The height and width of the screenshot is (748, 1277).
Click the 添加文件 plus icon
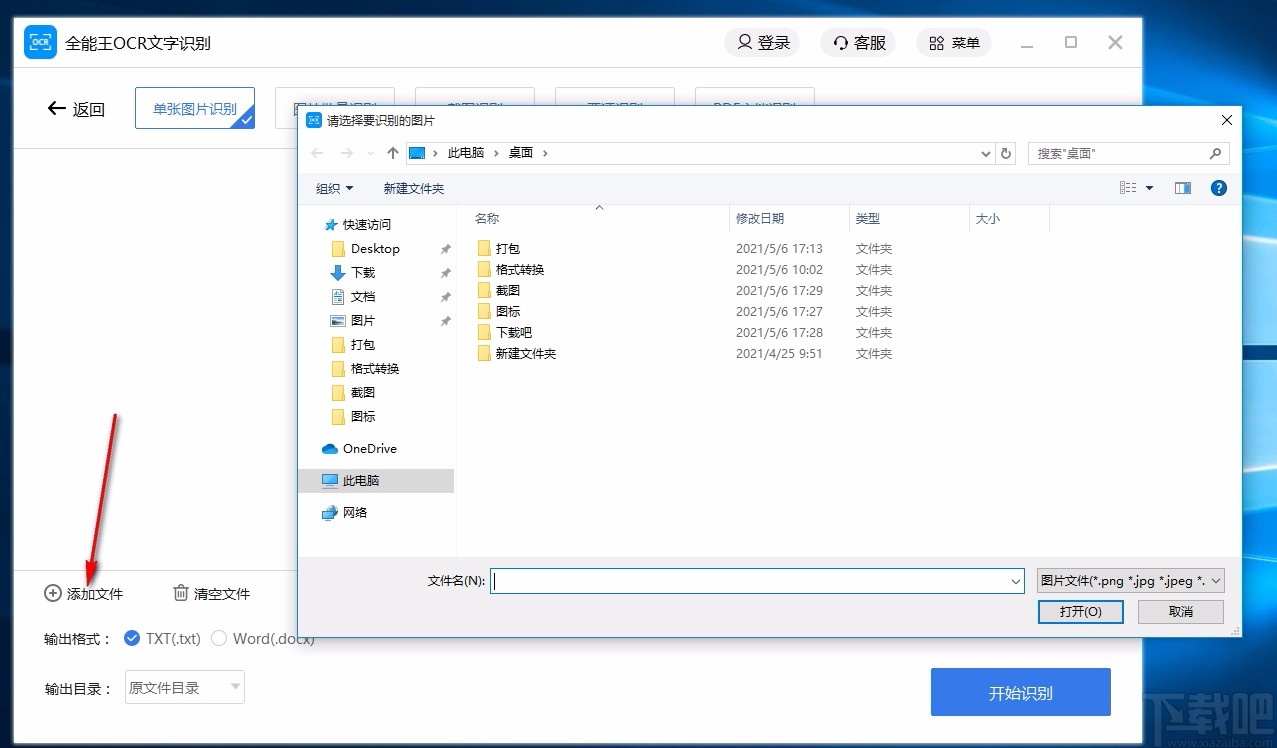pyautogui.click(x=51, y=593)
